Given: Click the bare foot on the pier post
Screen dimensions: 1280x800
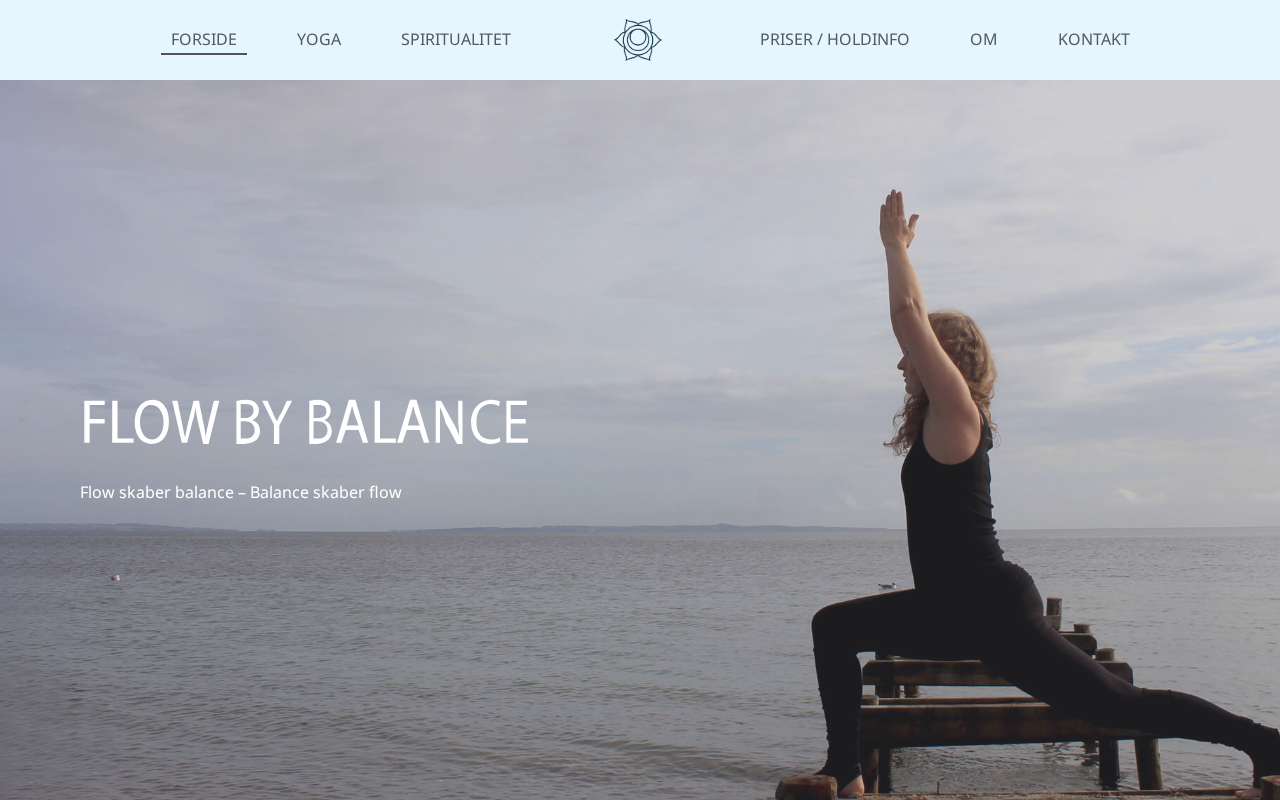Looking at the screenshot, I should tap(848, 786).
